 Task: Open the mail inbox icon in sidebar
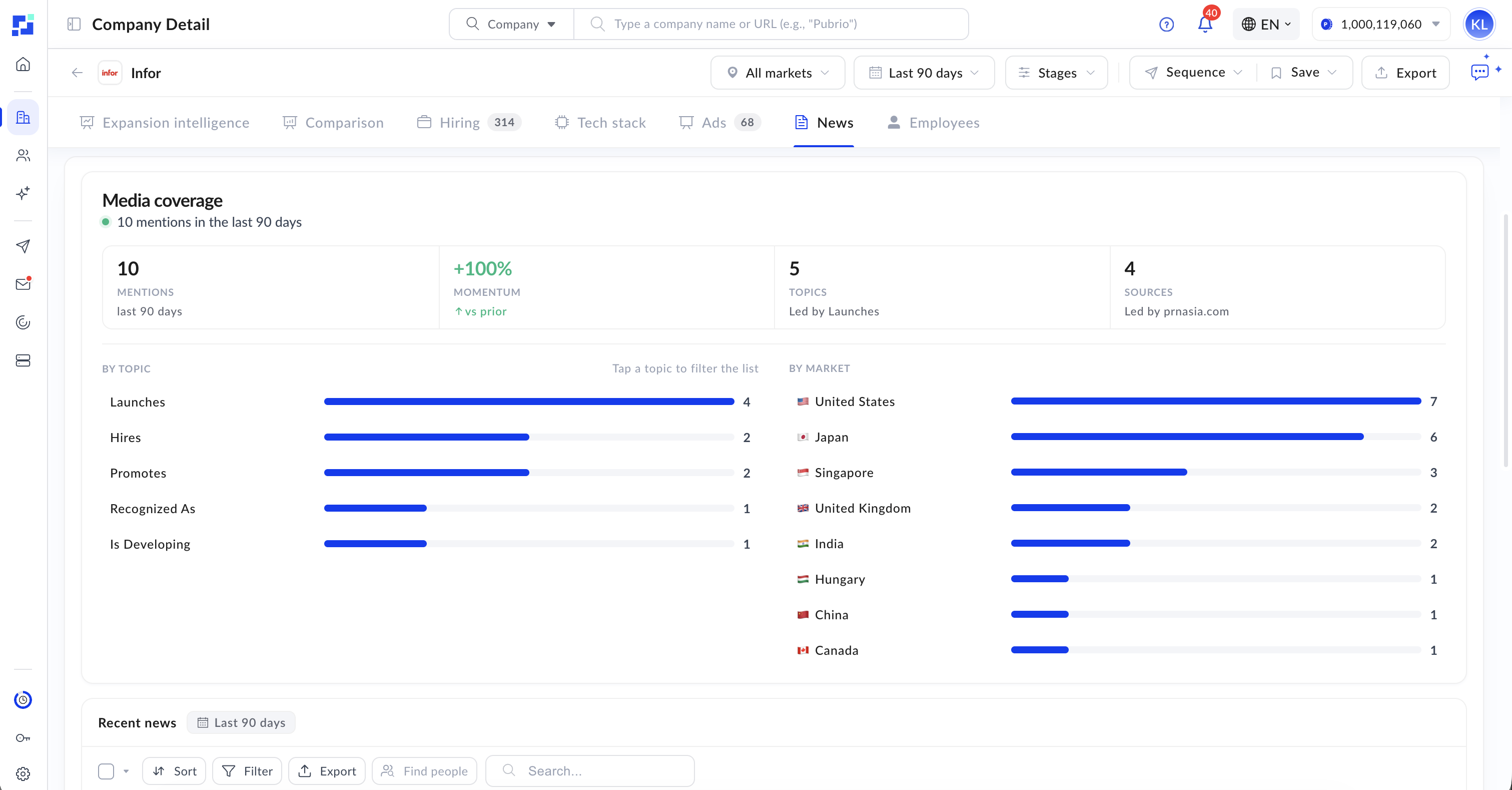click(x=23, y=284)
